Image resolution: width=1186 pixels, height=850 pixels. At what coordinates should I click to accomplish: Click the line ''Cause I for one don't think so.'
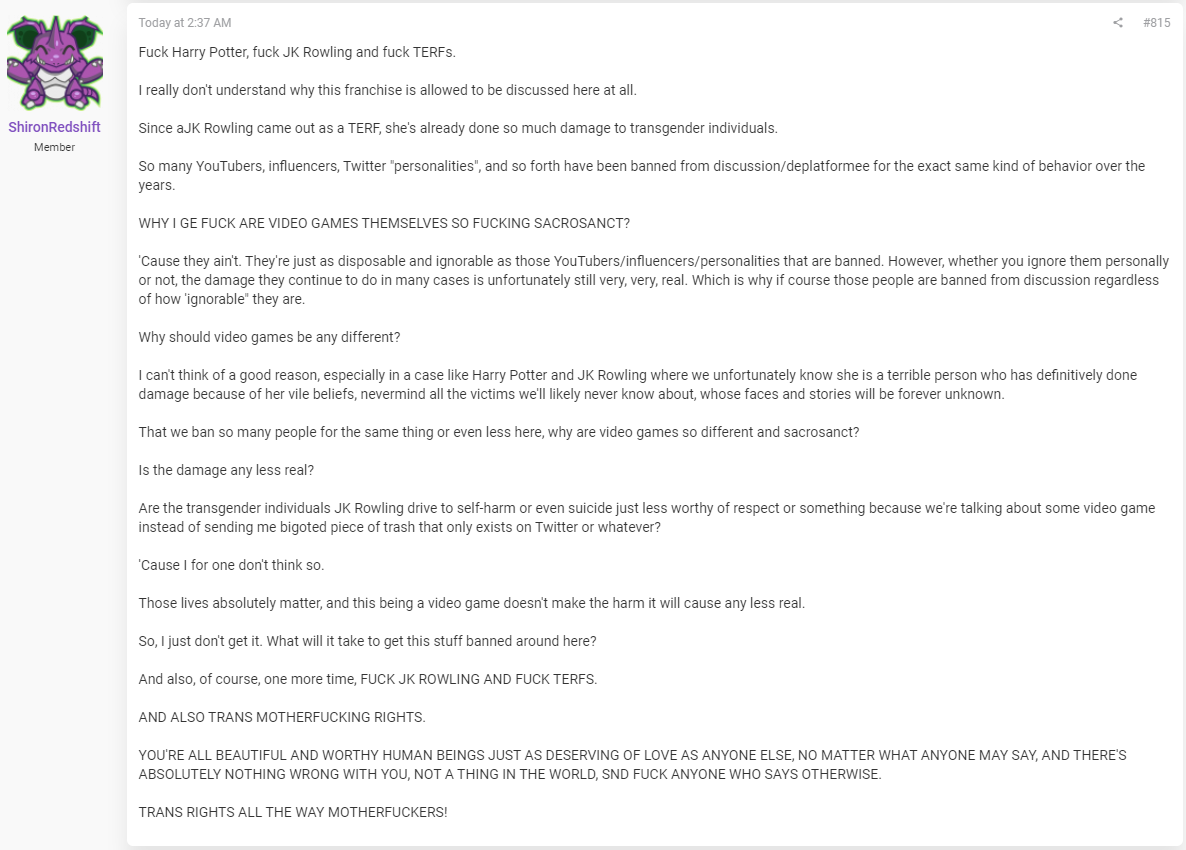point(231,565)
